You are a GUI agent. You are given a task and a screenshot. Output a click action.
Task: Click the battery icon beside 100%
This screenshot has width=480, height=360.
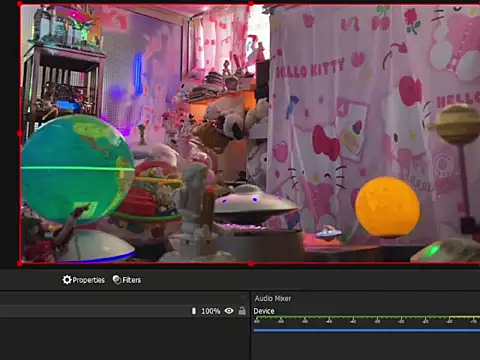pos(194,311)
